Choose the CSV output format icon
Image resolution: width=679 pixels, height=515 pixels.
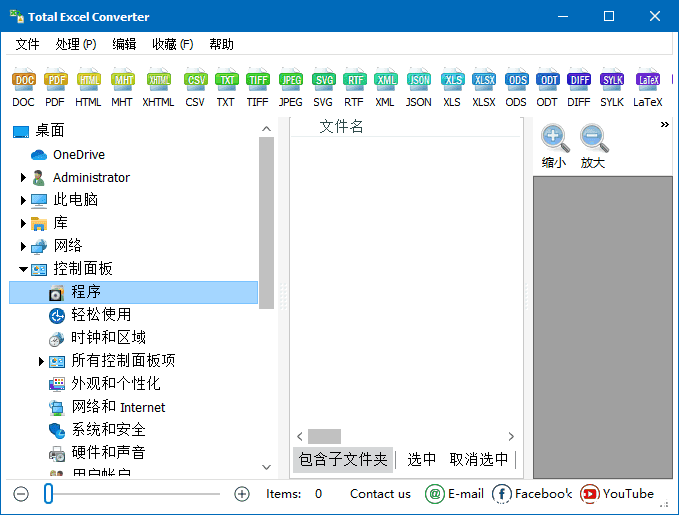tap(197, 86)
